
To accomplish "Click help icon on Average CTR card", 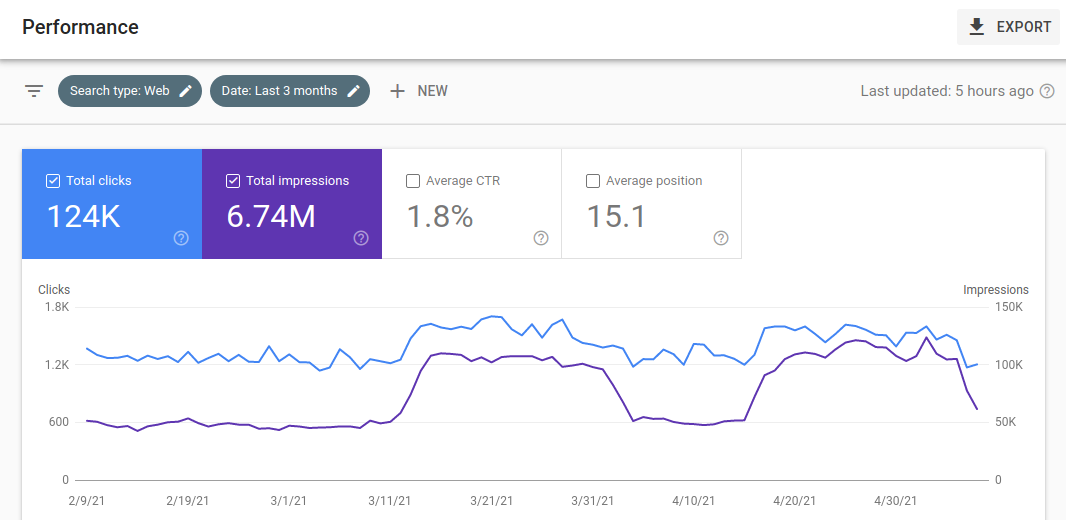I will [541, 238].
